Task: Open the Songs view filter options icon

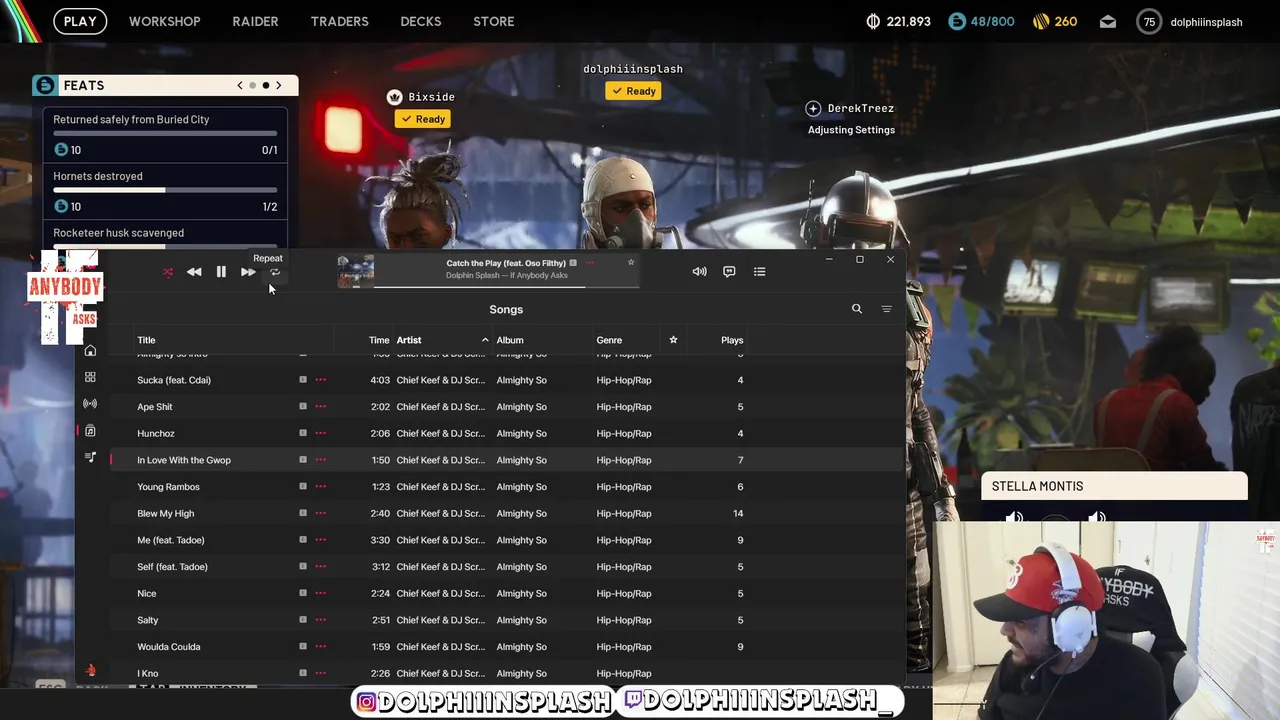Action: pos(886,309)
